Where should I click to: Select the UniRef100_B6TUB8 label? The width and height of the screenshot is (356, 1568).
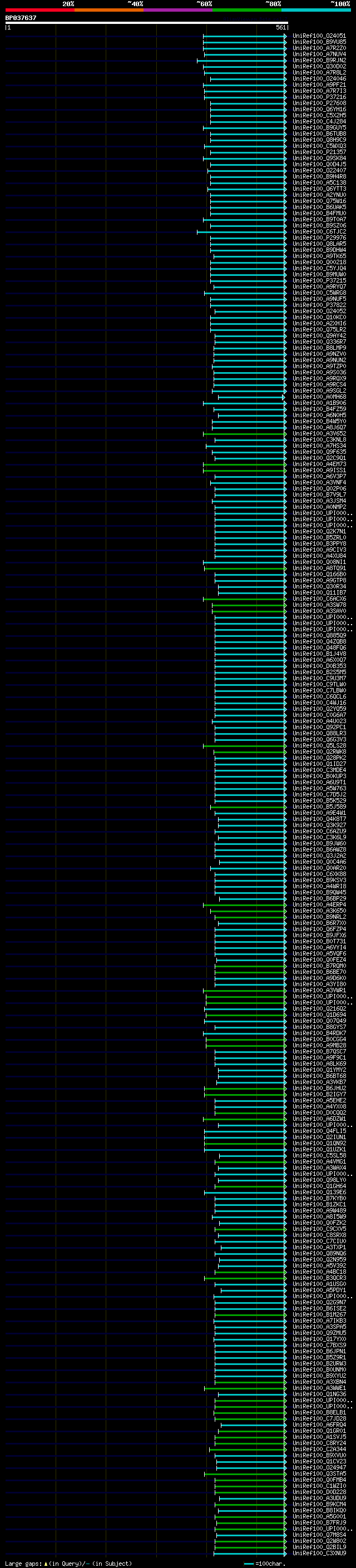click(319, 134)
